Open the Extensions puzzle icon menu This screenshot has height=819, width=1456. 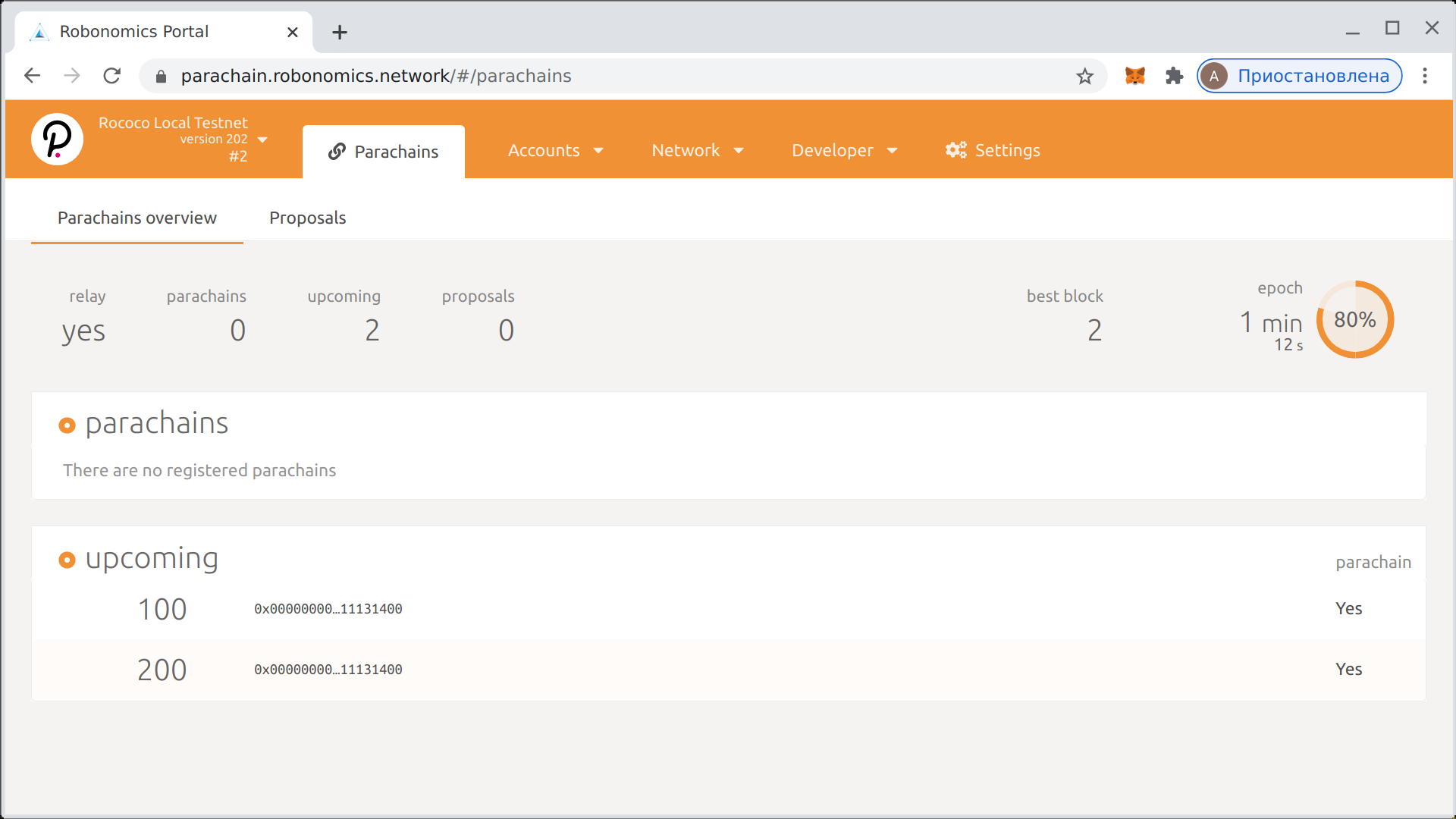1175,76
